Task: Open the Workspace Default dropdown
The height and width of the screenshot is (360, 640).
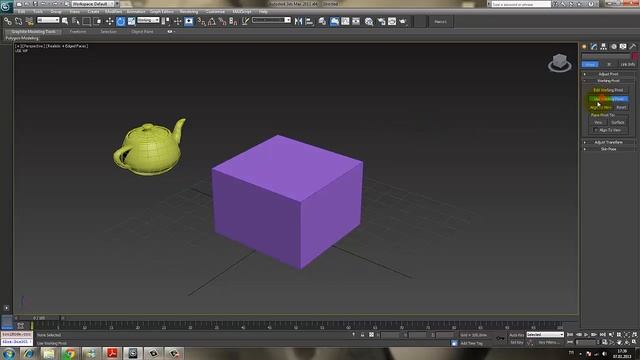Action: [x=93, y=4]
